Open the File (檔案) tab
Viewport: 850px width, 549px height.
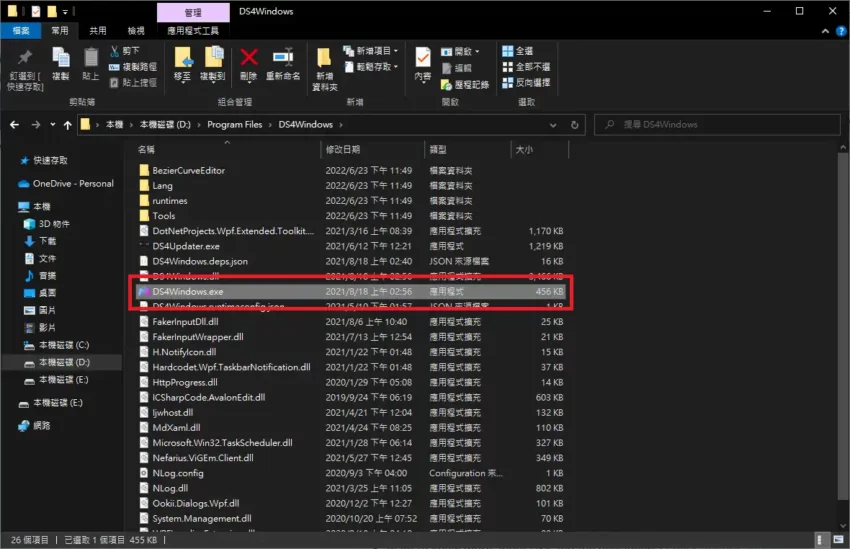point(21,30)
